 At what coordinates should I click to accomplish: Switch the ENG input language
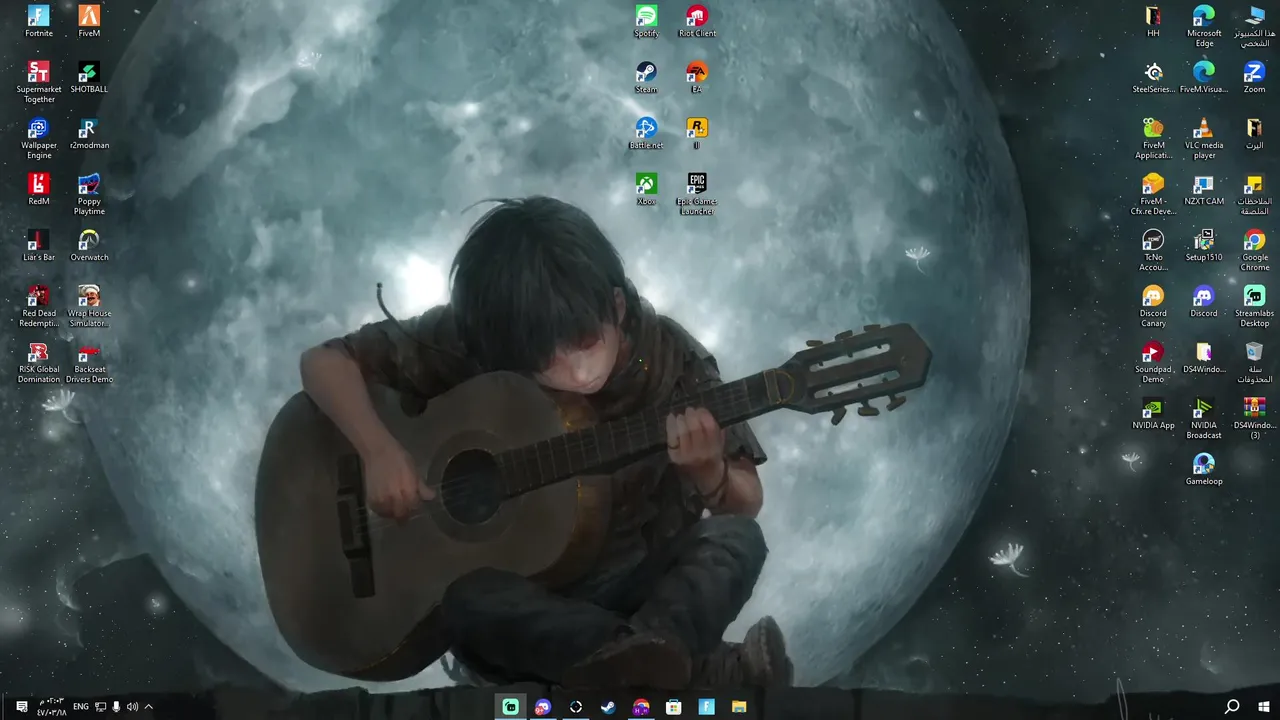pyautogui.click(x=81, y=707)
